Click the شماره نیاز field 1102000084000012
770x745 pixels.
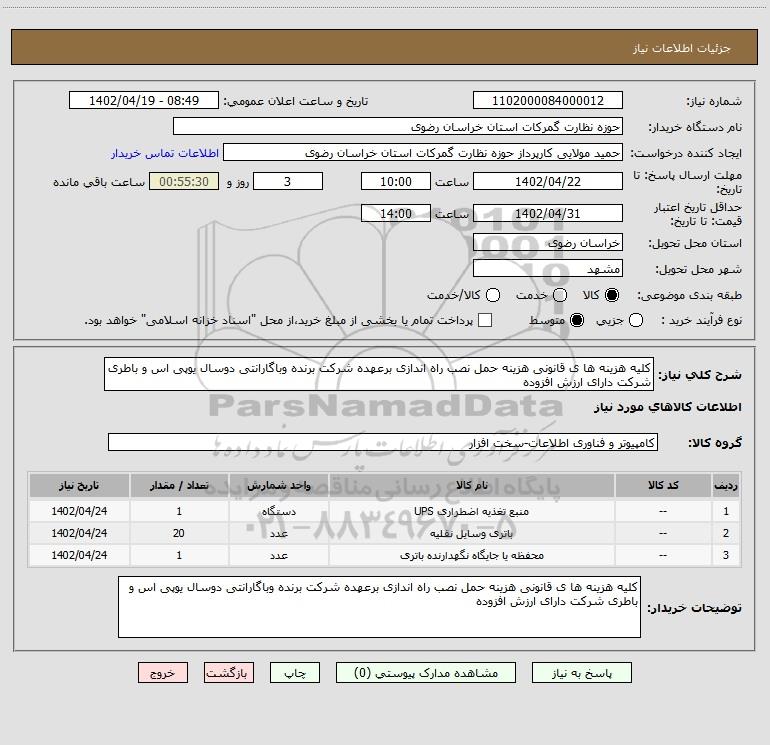coord(548,101)
